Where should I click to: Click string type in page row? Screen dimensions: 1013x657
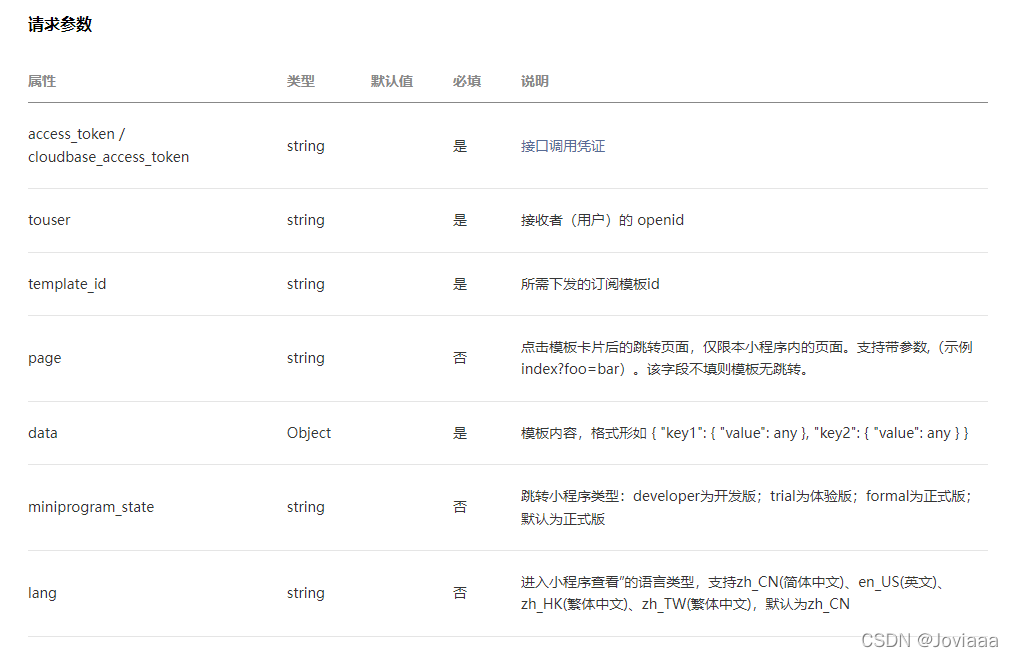306,358
